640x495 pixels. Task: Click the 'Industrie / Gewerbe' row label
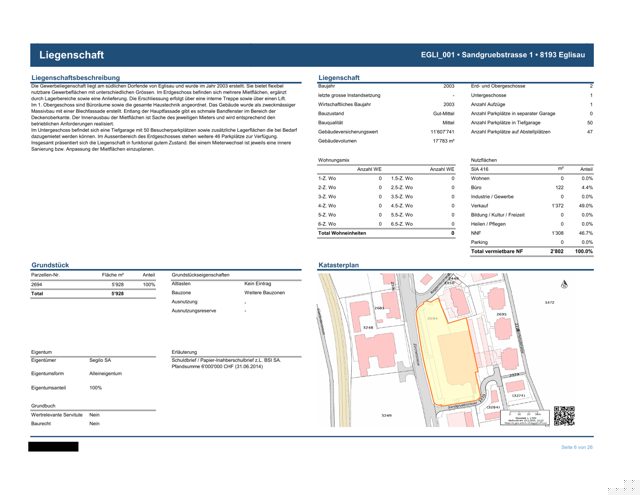(492, 197)
